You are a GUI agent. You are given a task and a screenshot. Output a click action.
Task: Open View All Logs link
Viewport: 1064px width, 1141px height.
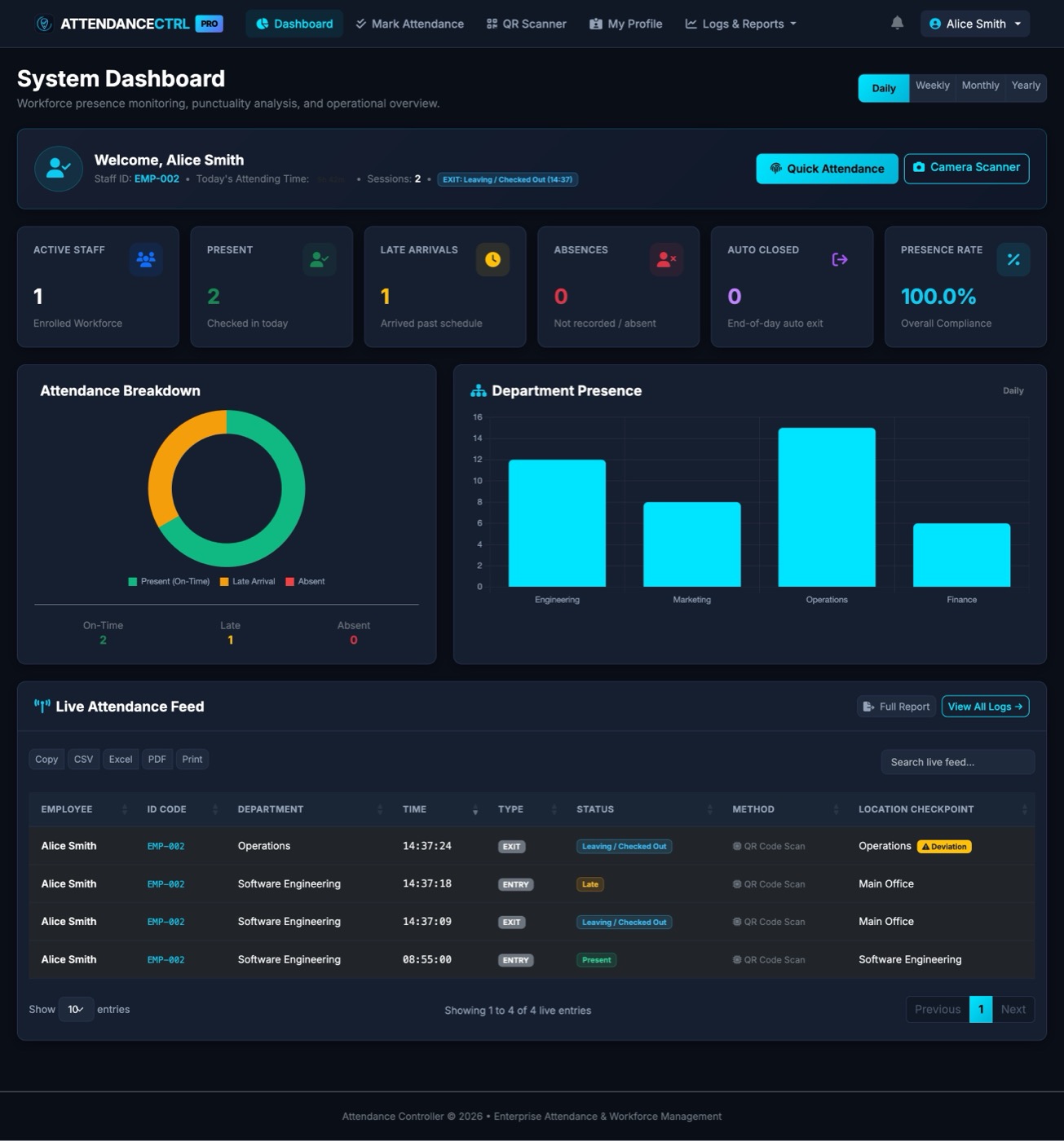click(x=985, y=707)
